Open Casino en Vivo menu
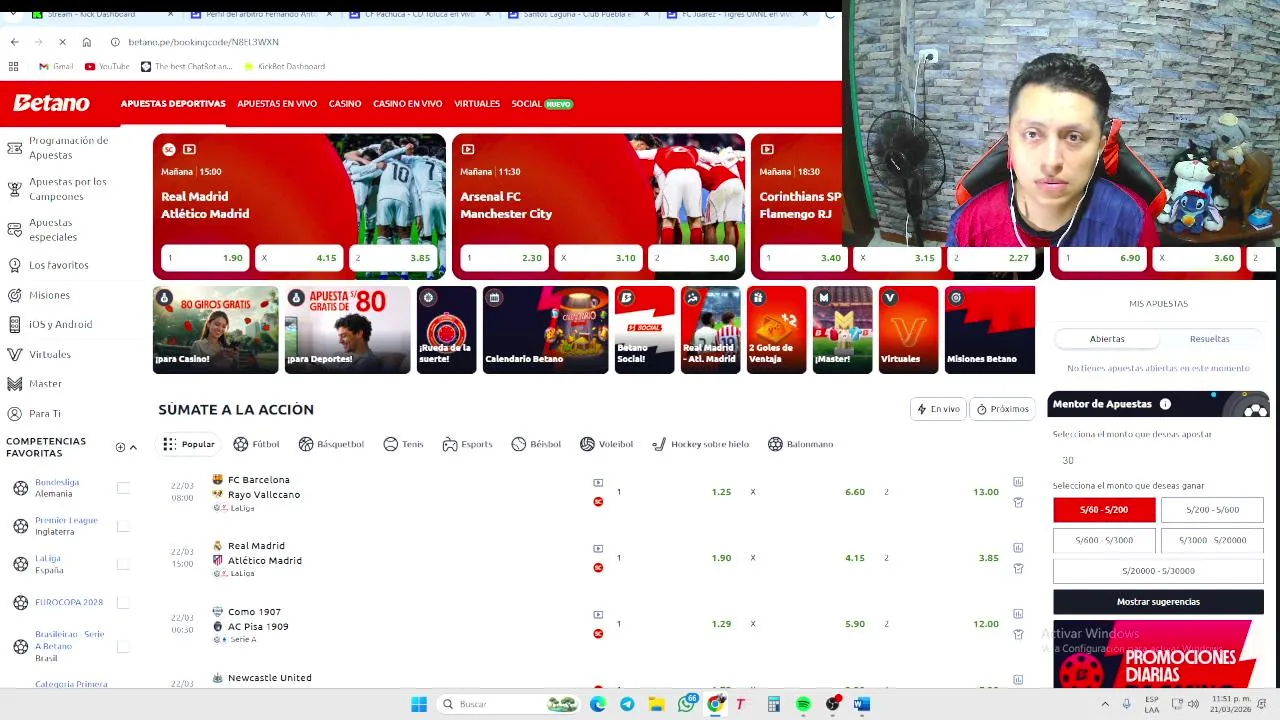Image resolution: width=1280 pixels, height=720 pixels. tap(407, 104)
